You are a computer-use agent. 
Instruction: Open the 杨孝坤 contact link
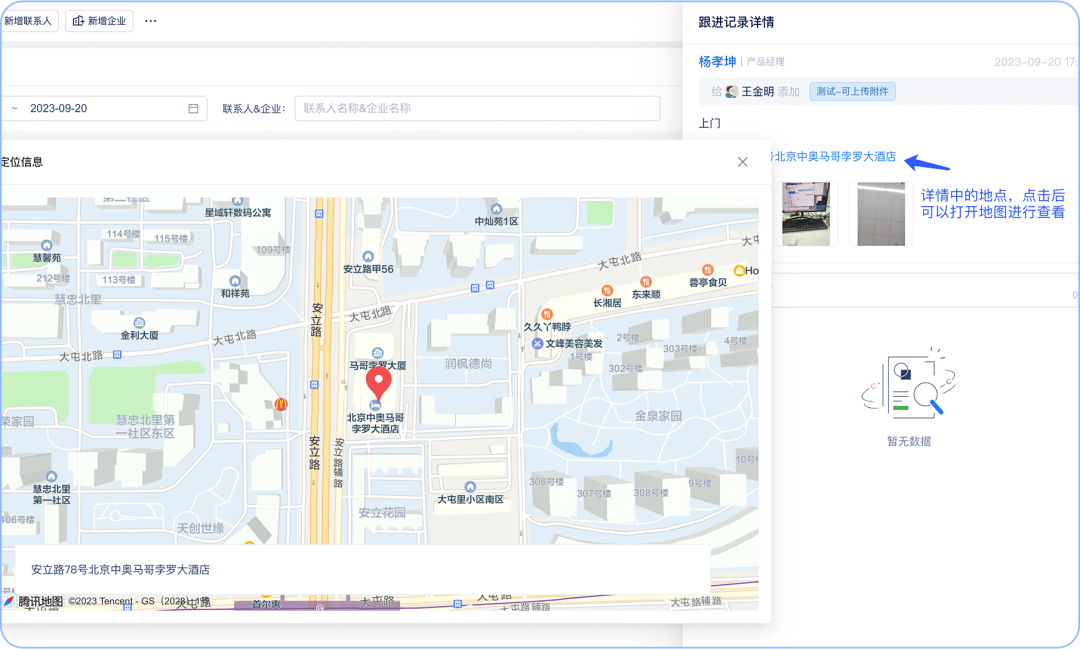coord(717,61)
